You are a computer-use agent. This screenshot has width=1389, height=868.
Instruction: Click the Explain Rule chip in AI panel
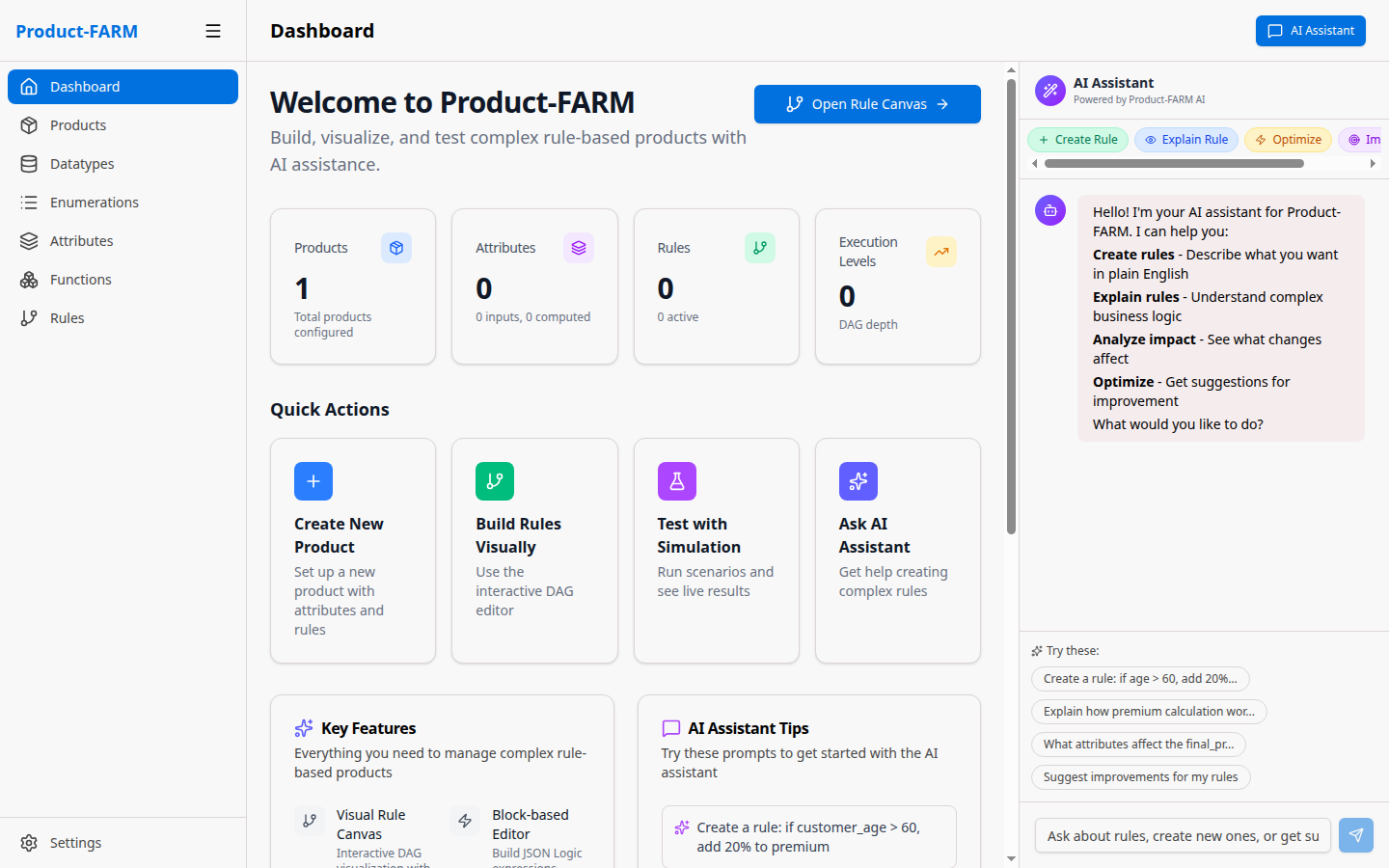point(1186,139)
